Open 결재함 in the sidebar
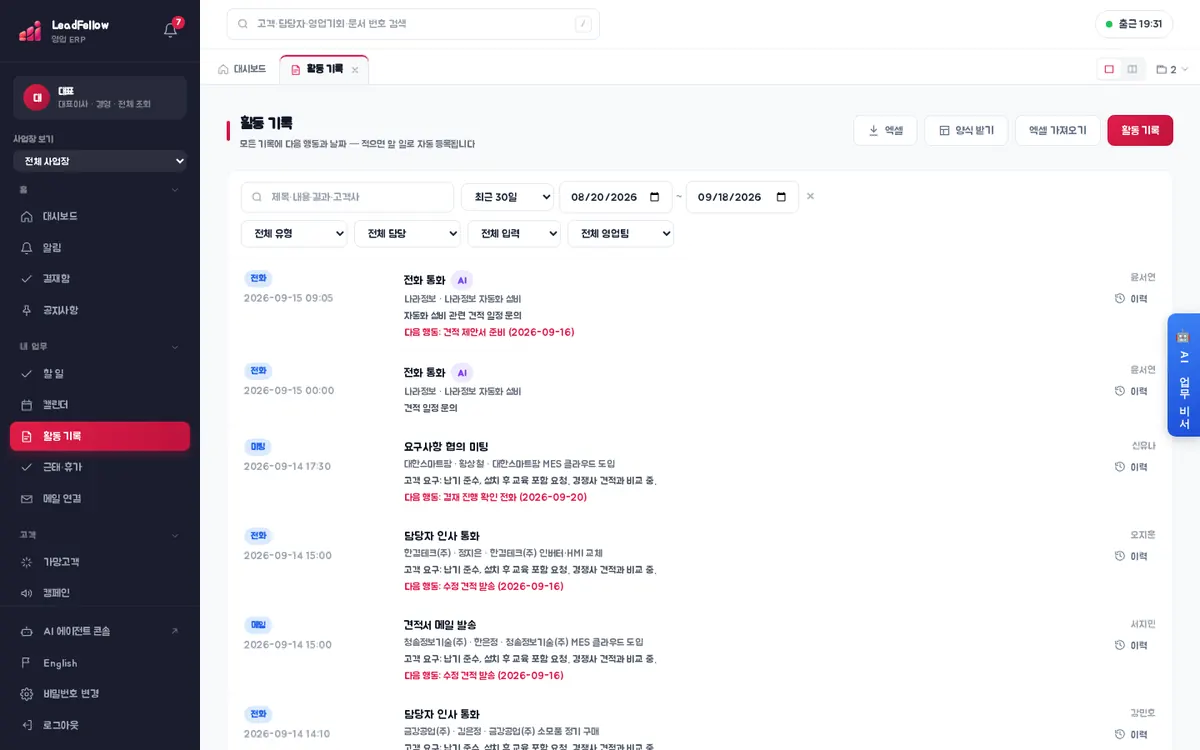 point(100,279)
